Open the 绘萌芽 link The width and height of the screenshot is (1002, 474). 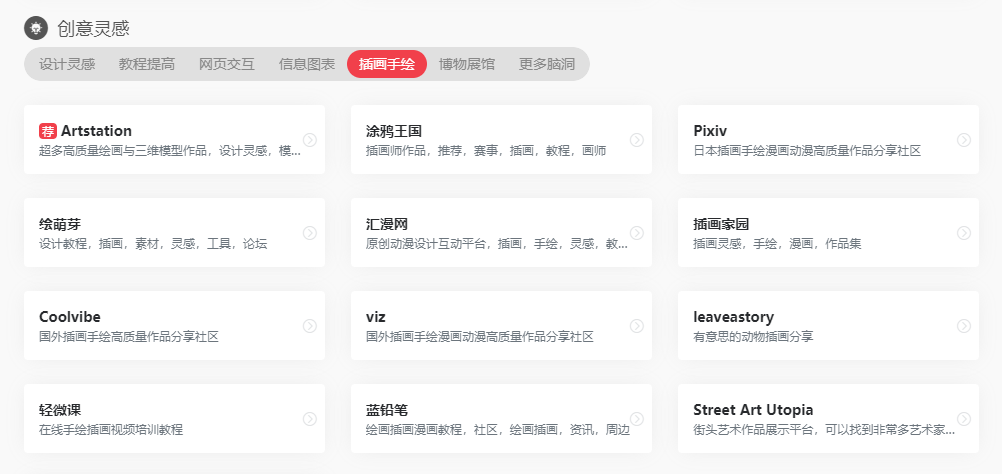click(60, 225)
